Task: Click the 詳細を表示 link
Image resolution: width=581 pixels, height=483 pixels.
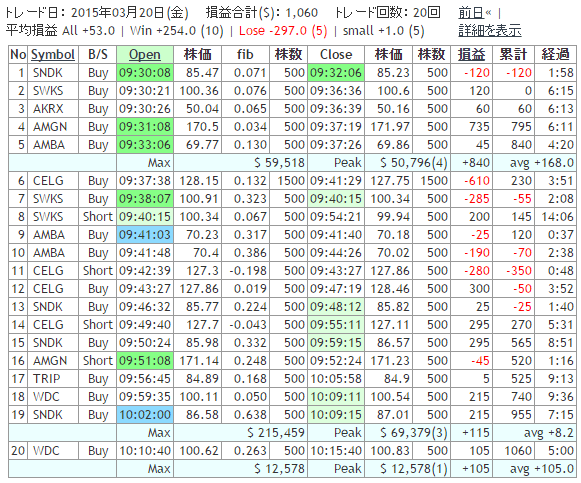Action: pyautogui.click(x=490, y=30)
